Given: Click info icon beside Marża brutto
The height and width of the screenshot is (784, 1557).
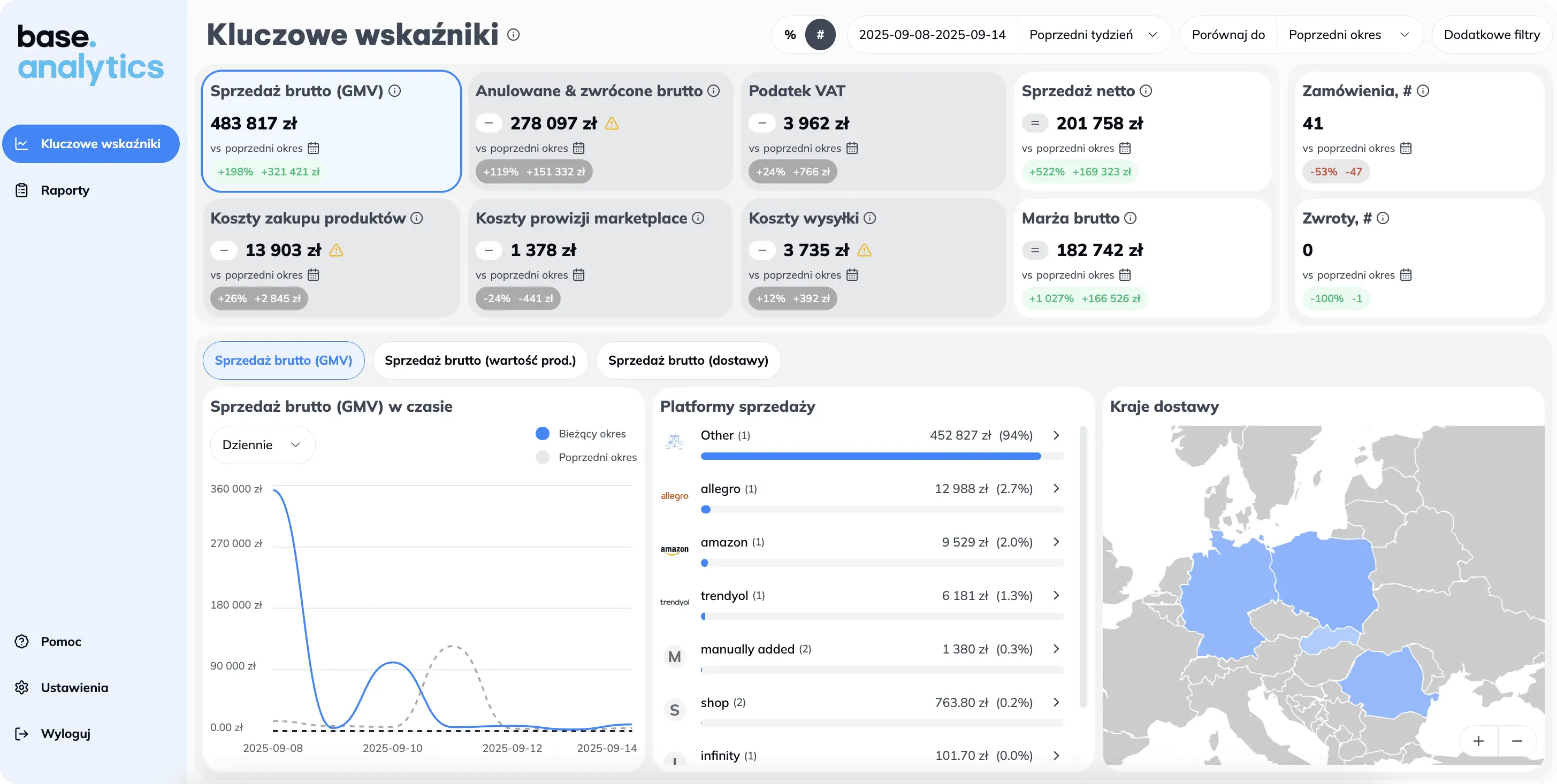Looking at the screenshot, I should click(1130, 218).
